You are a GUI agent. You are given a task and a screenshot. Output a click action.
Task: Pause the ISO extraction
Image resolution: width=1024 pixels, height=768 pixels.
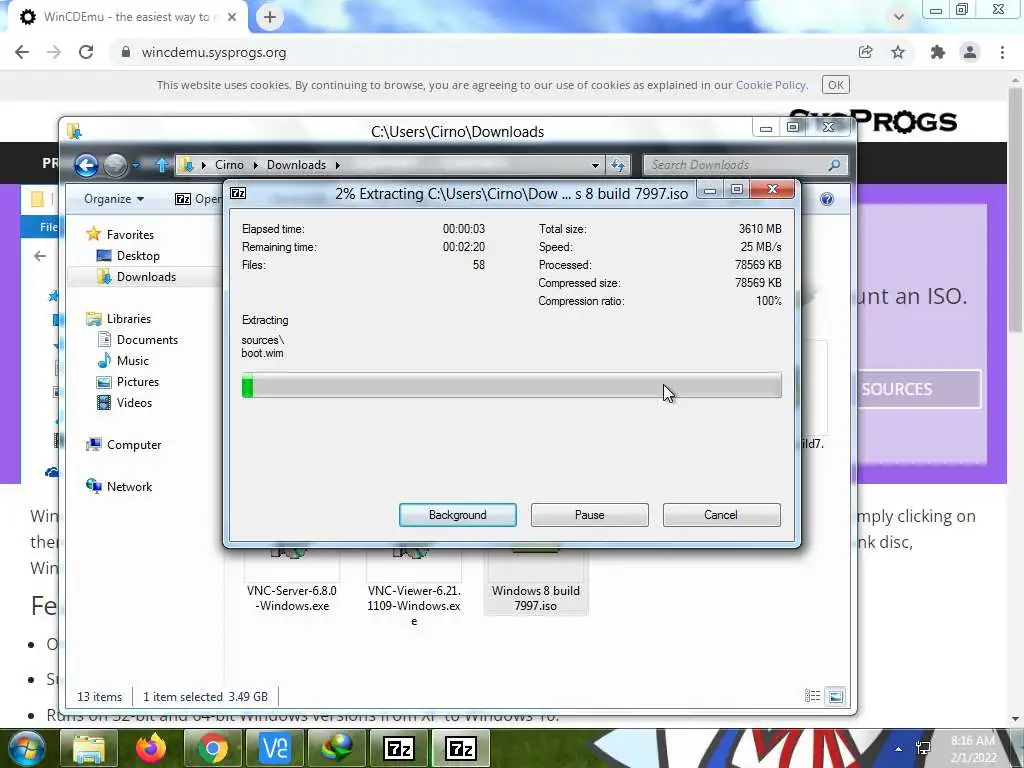click(589, 515)
